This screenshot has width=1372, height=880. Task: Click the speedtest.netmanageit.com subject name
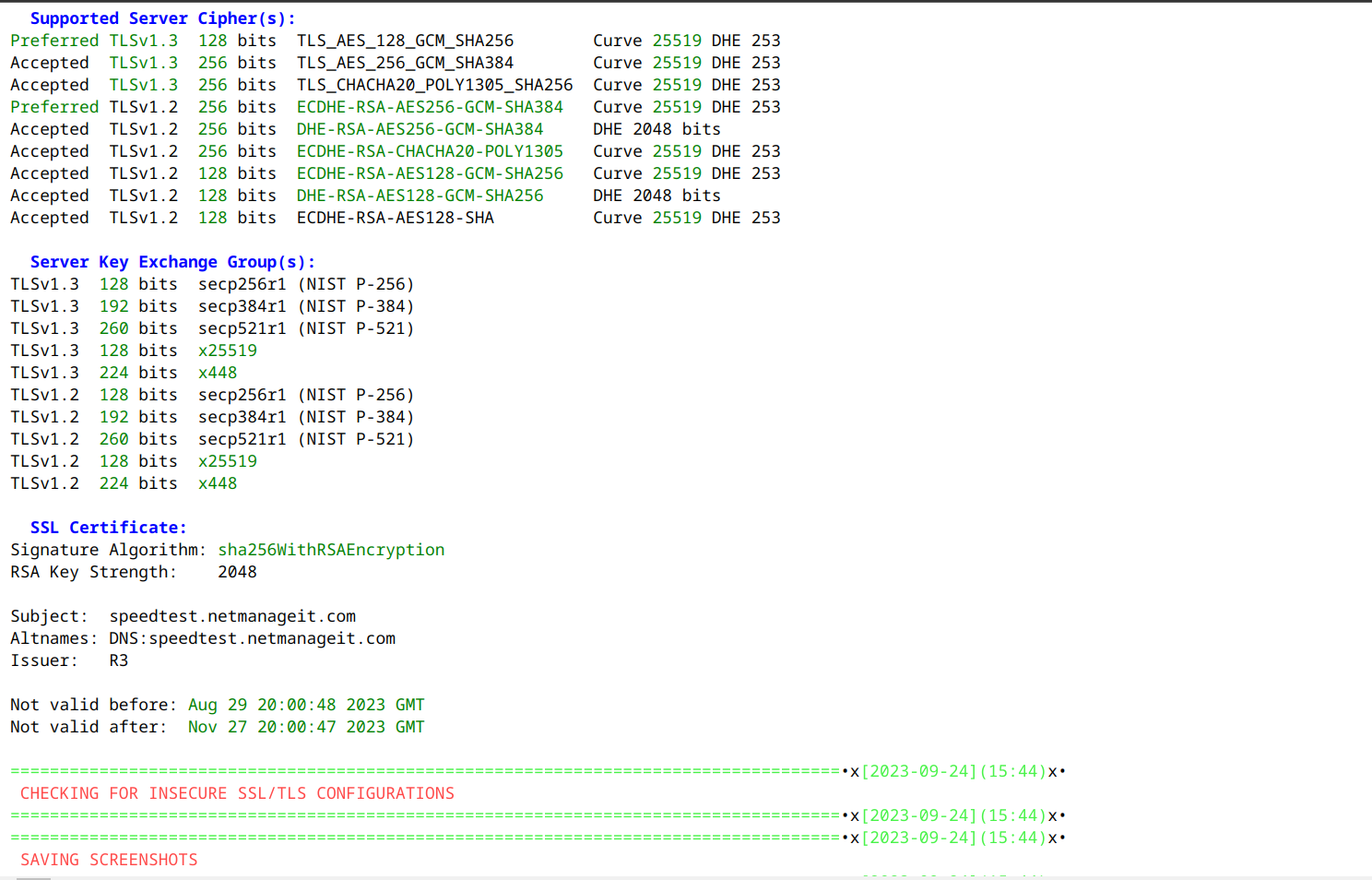point(233,615)
